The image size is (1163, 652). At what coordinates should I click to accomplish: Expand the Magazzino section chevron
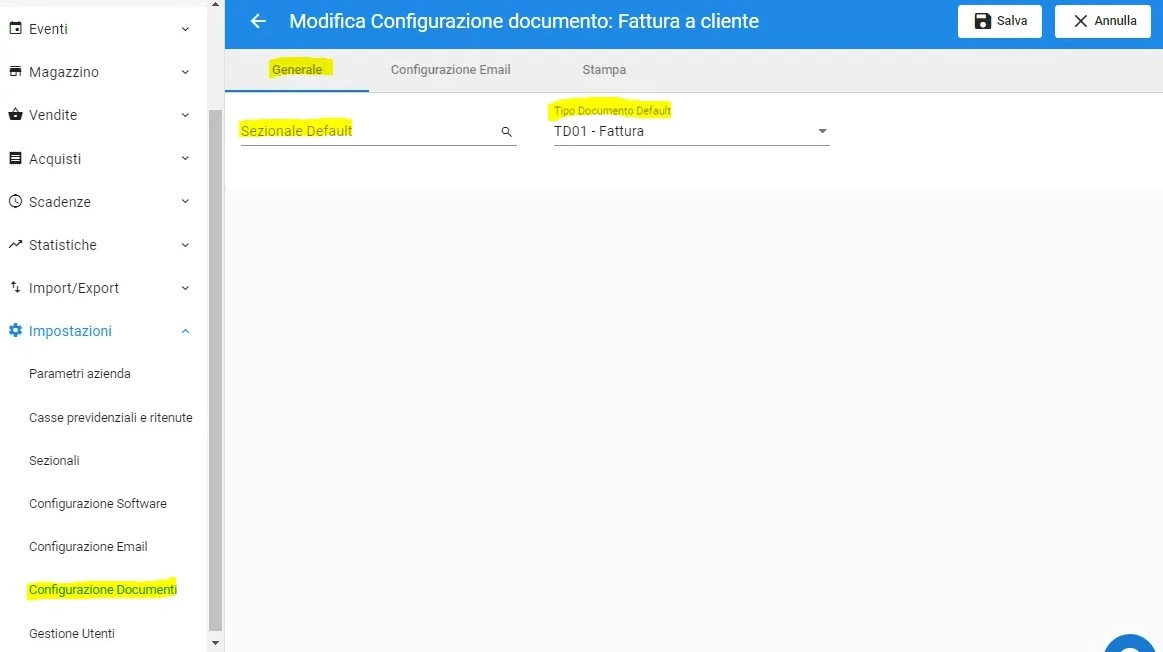tap(185, 72)
